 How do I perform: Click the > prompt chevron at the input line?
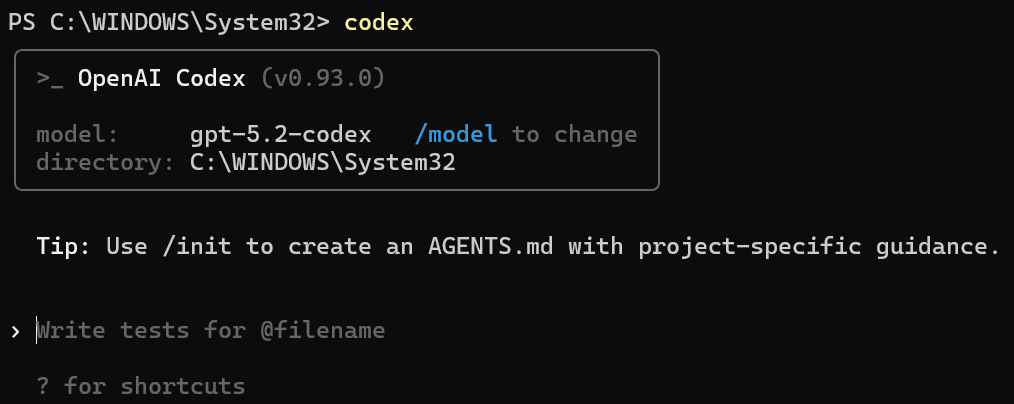pos(13,330)
